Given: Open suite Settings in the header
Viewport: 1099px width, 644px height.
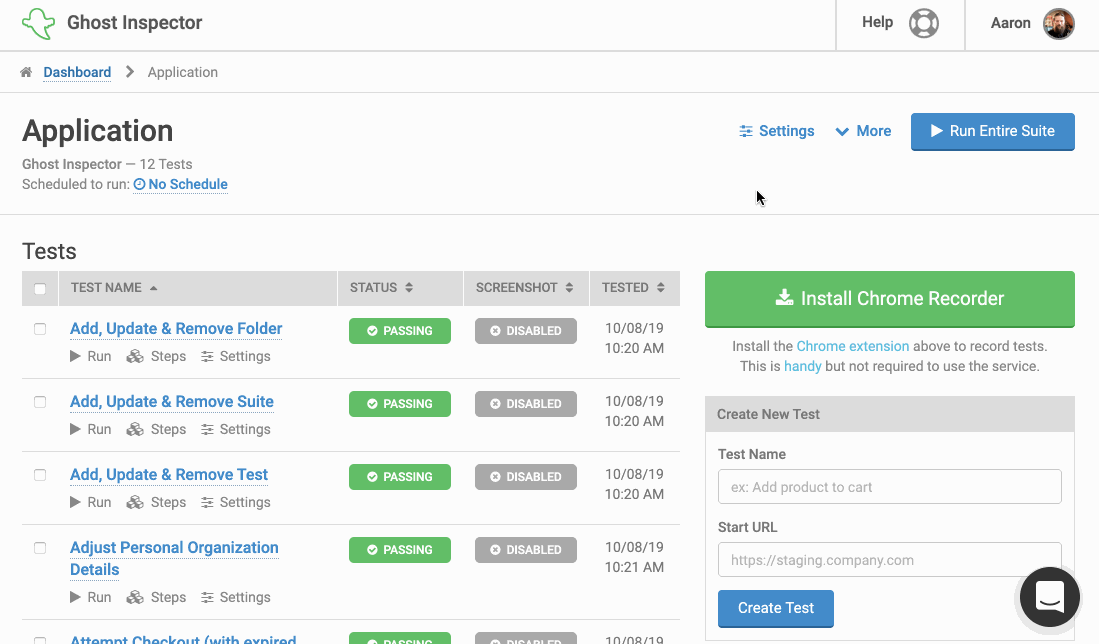Looking at the screenshot, I should coord(776,131).
